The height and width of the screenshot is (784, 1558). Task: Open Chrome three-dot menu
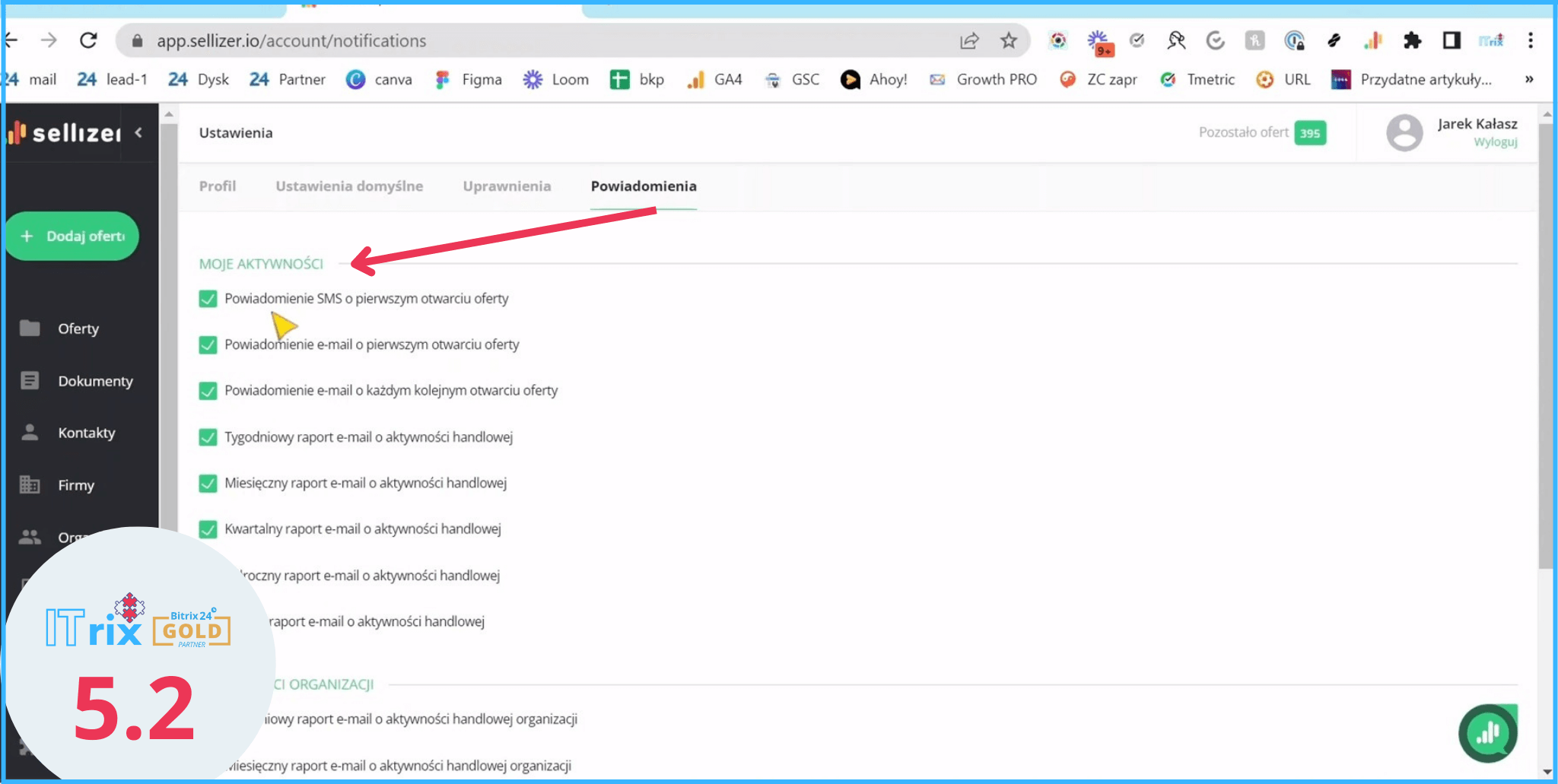[1531, 41]
